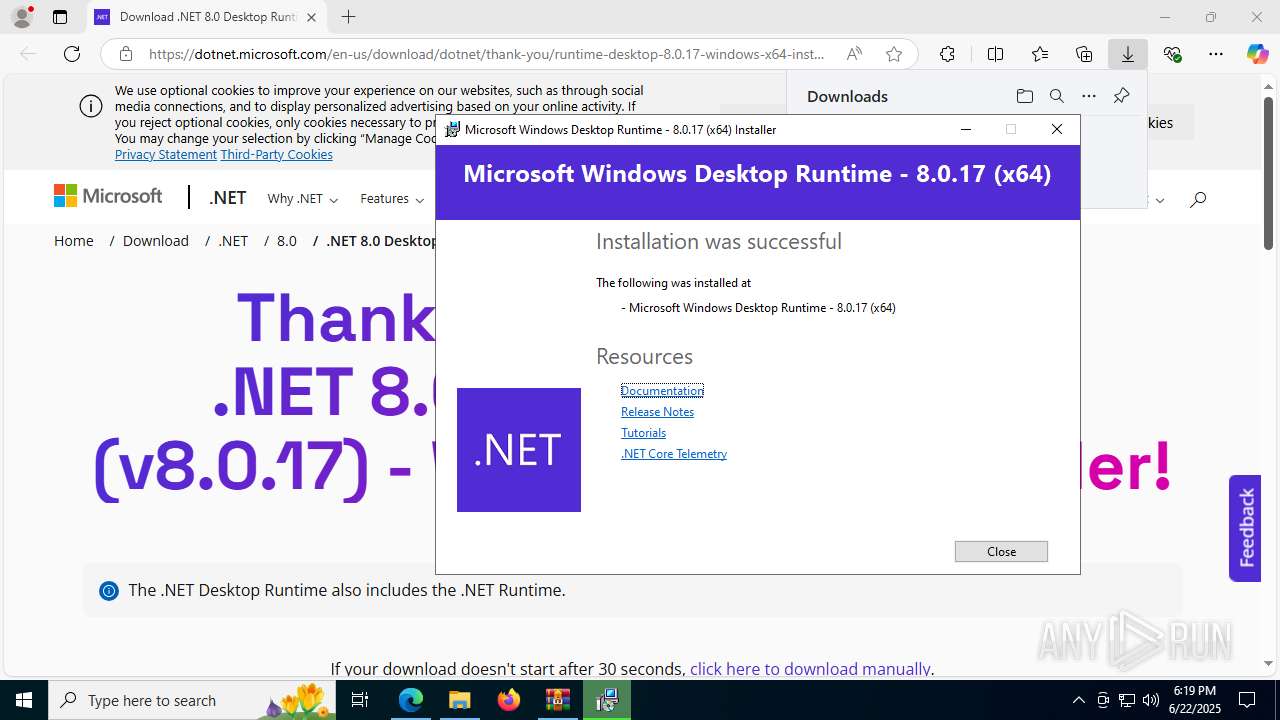Open Favorites list icon
The height and width of the screenshot is (720, 1280).
1040,54
